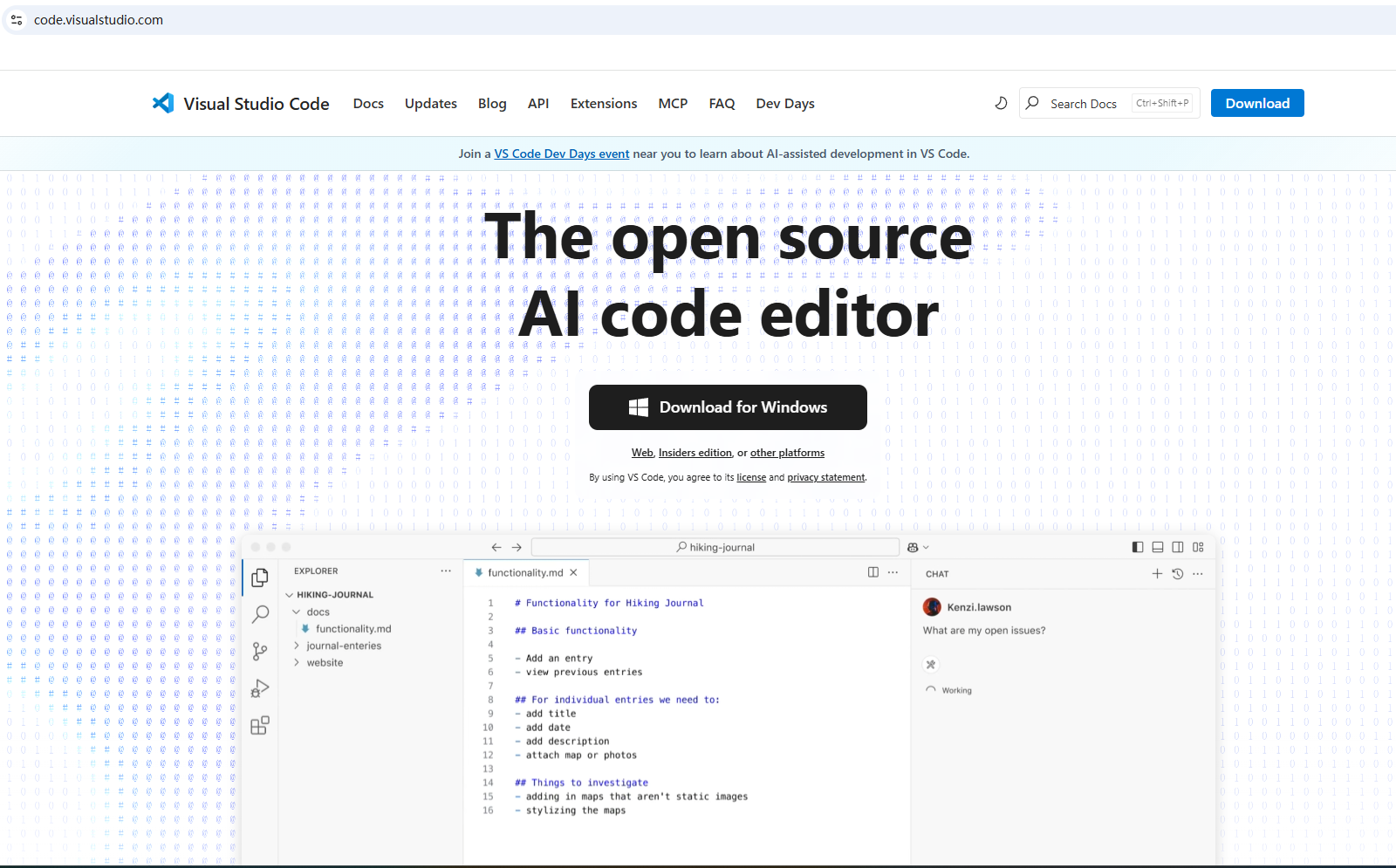Click the back arrow in editor title bar
Screen dimensions: 1396x868
tap(496, 547)
